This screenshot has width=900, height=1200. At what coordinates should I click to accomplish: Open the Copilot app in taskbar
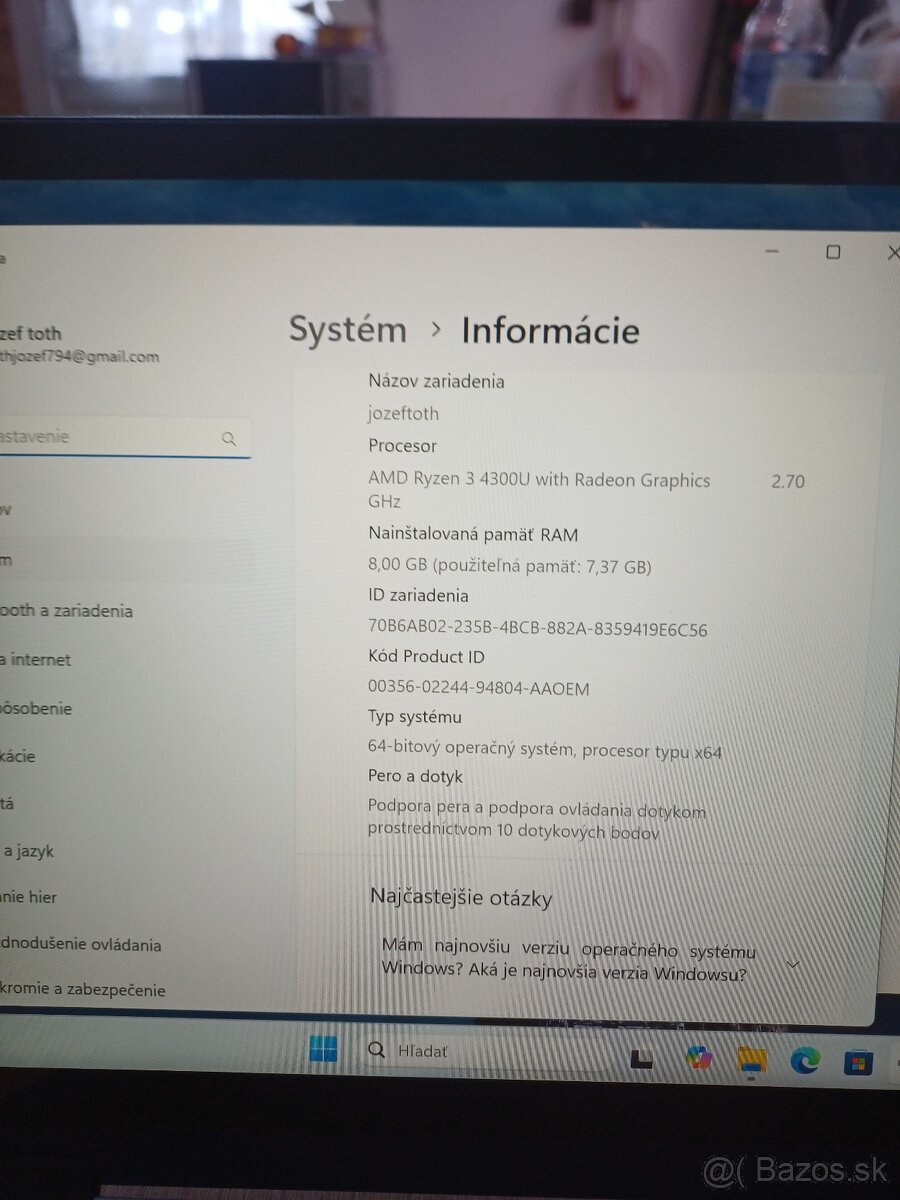[699, 1057]
